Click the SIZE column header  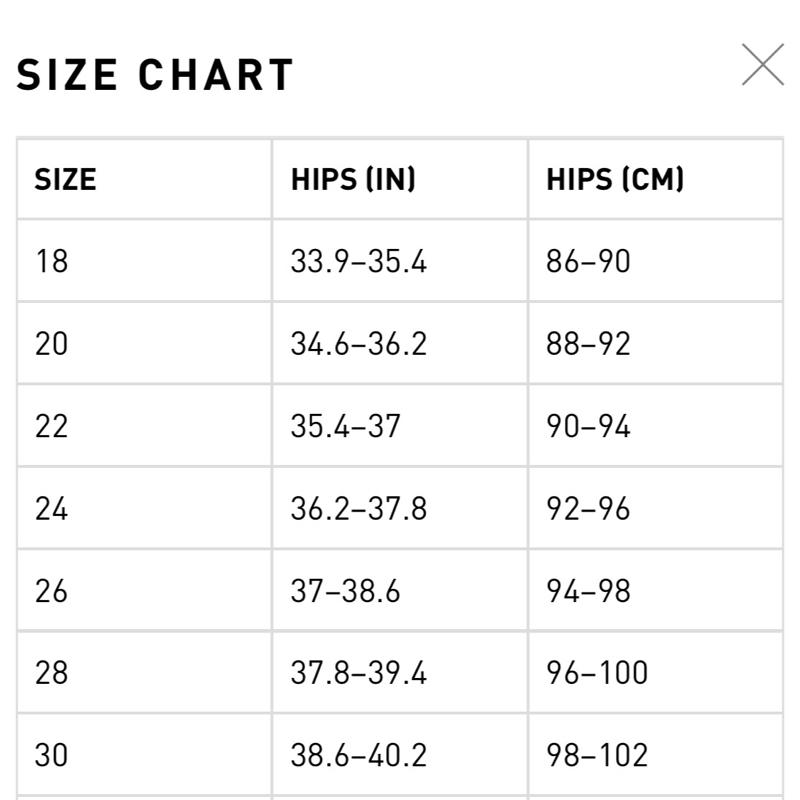click(144, 179)
